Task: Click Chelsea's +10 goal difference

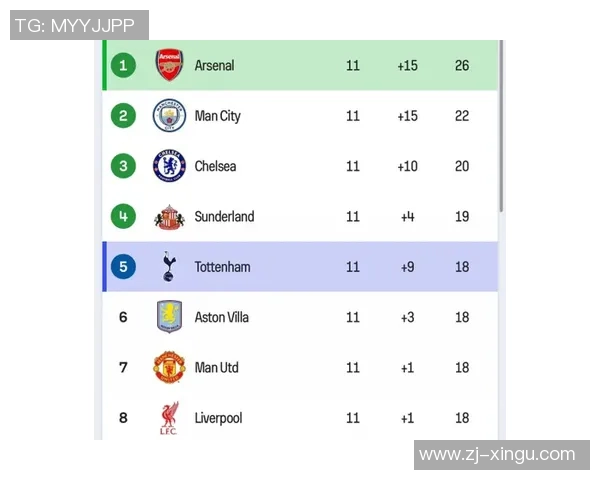Action: (407, 166)
